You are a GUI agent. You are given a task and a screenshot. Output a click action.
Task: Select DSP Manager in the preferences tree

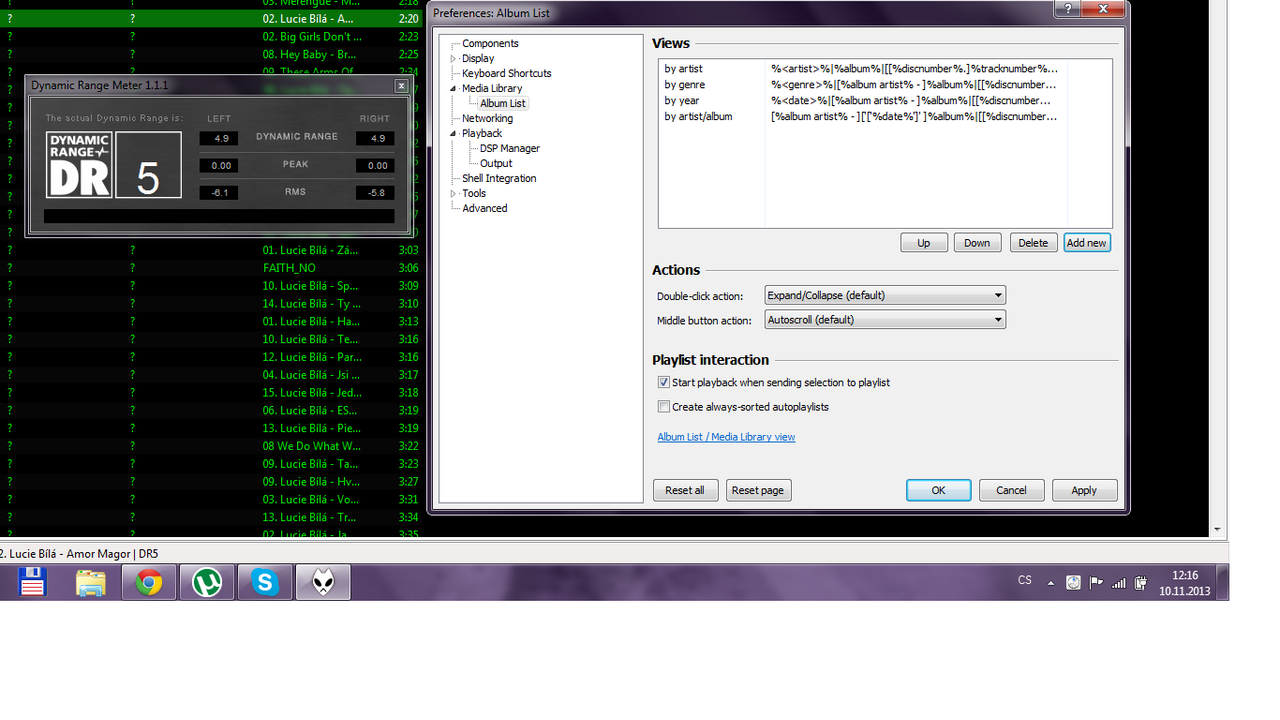click(510, 148)
